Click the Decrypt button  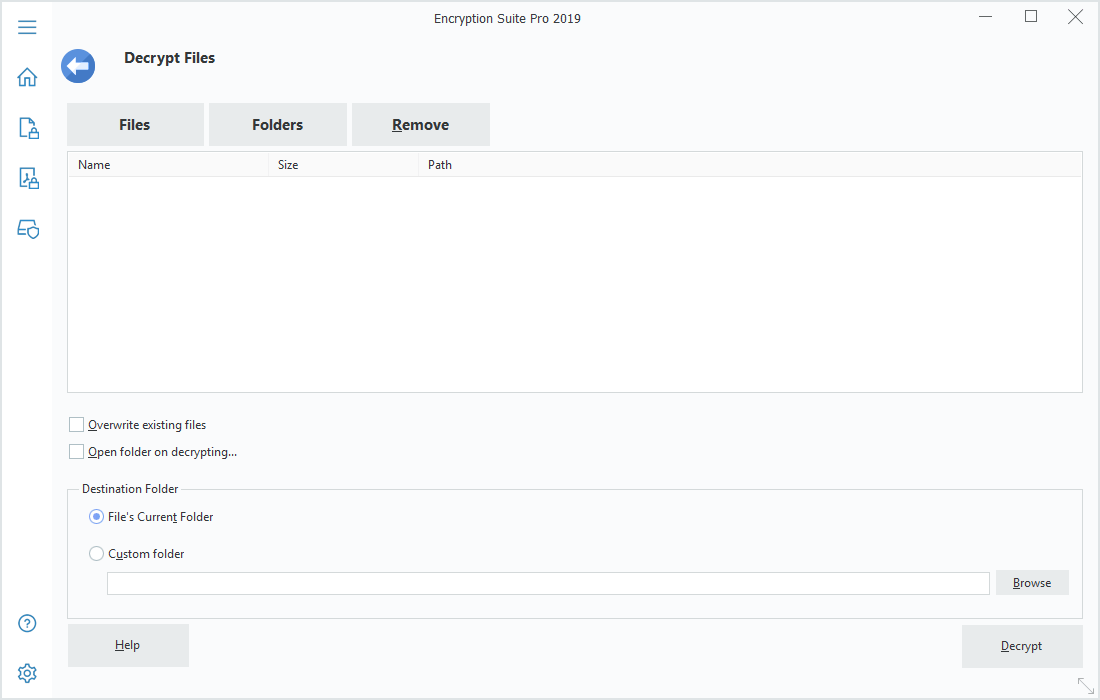tap(1021, 646)
